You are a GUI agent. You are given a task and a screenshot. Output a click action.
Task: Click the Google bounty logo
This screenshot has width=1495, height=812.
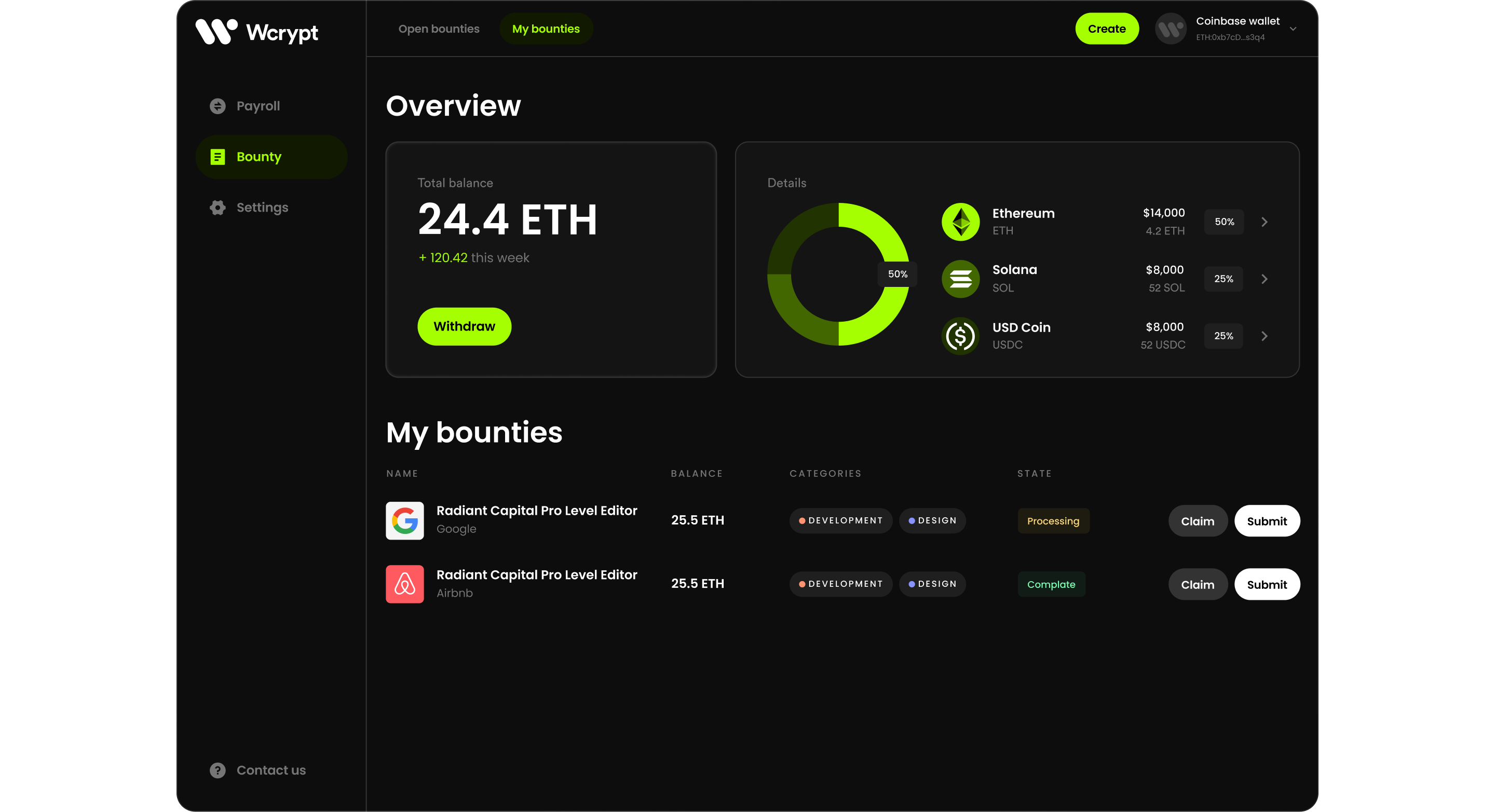point(404,520)
